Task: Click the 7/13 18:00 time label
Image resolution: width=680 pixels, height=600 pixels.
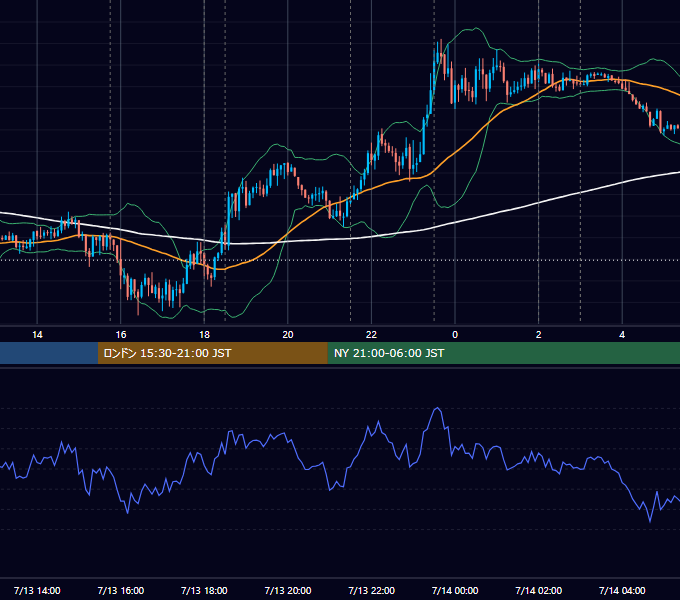Action: (204, 590)
